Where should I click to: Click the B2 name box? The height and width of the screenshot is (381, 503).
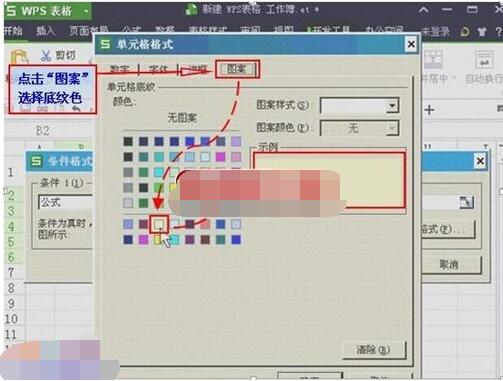pyautogui.click(x=43, y=130)
